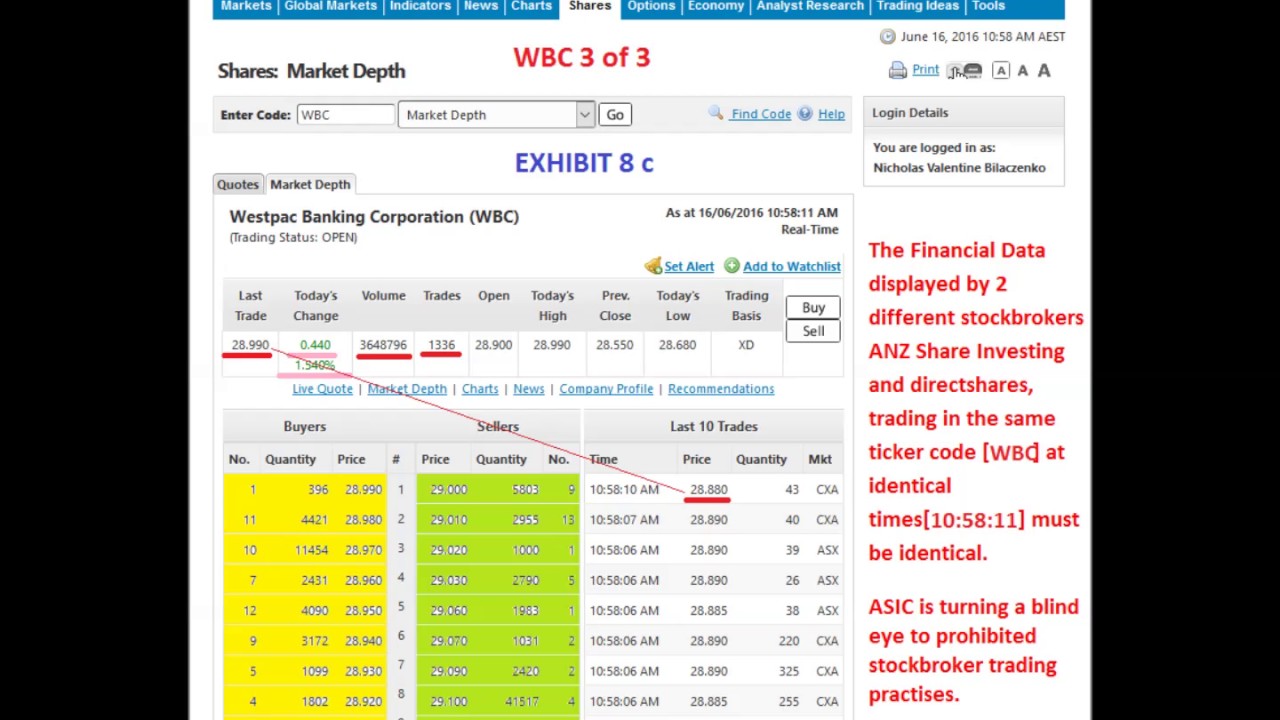Image resolution: width=1280 pixels, height=720 pixels.
Task: Click trade time 10:58:07 AM
Action: pos(624,520)
